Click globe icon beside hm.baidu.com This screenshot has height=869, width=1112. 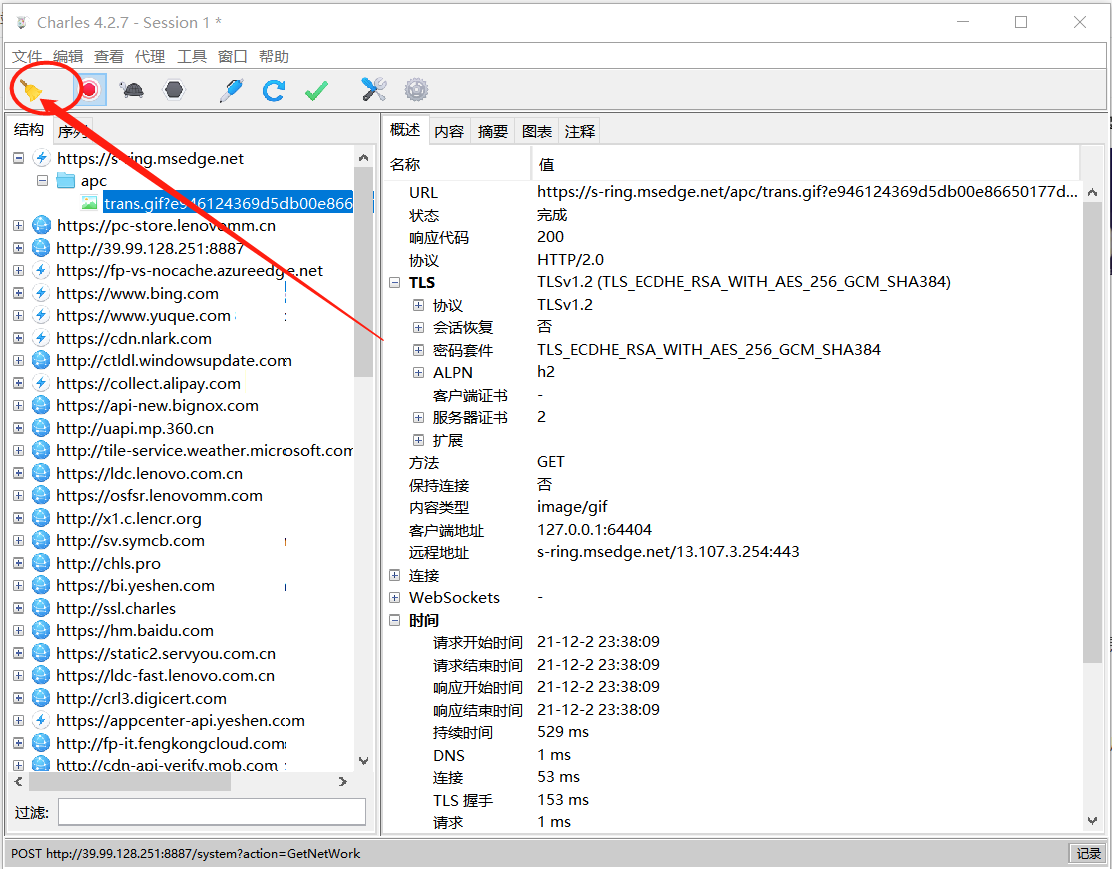42,631
